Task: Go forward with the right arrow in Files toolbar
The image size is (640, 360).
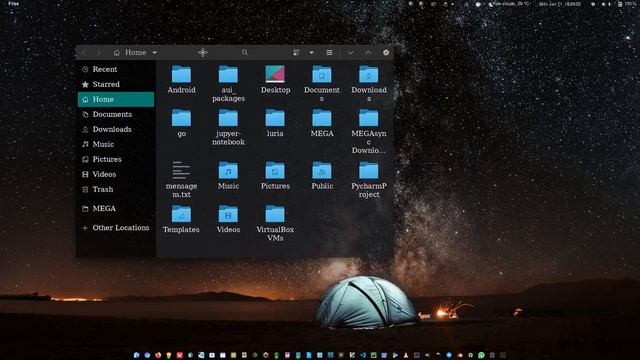Action: [99, 53]
